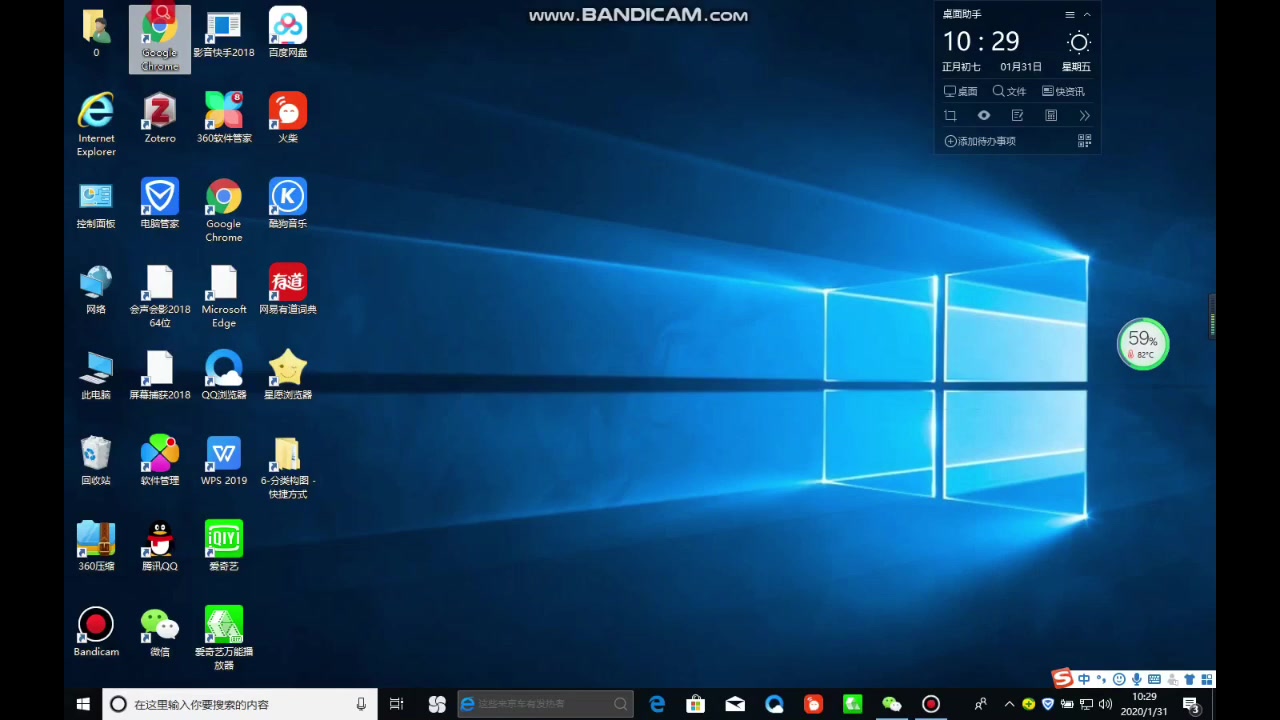1280x720 pixels.
Task: Open the notes tool in 桌面助手
Action: [1017, 115]
